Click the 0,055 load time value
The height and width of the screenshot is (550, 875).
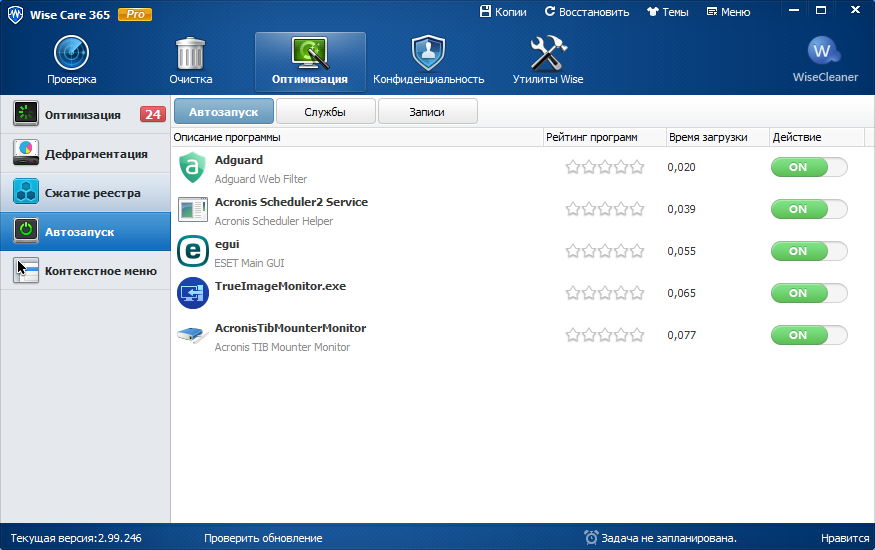(681, 251)
